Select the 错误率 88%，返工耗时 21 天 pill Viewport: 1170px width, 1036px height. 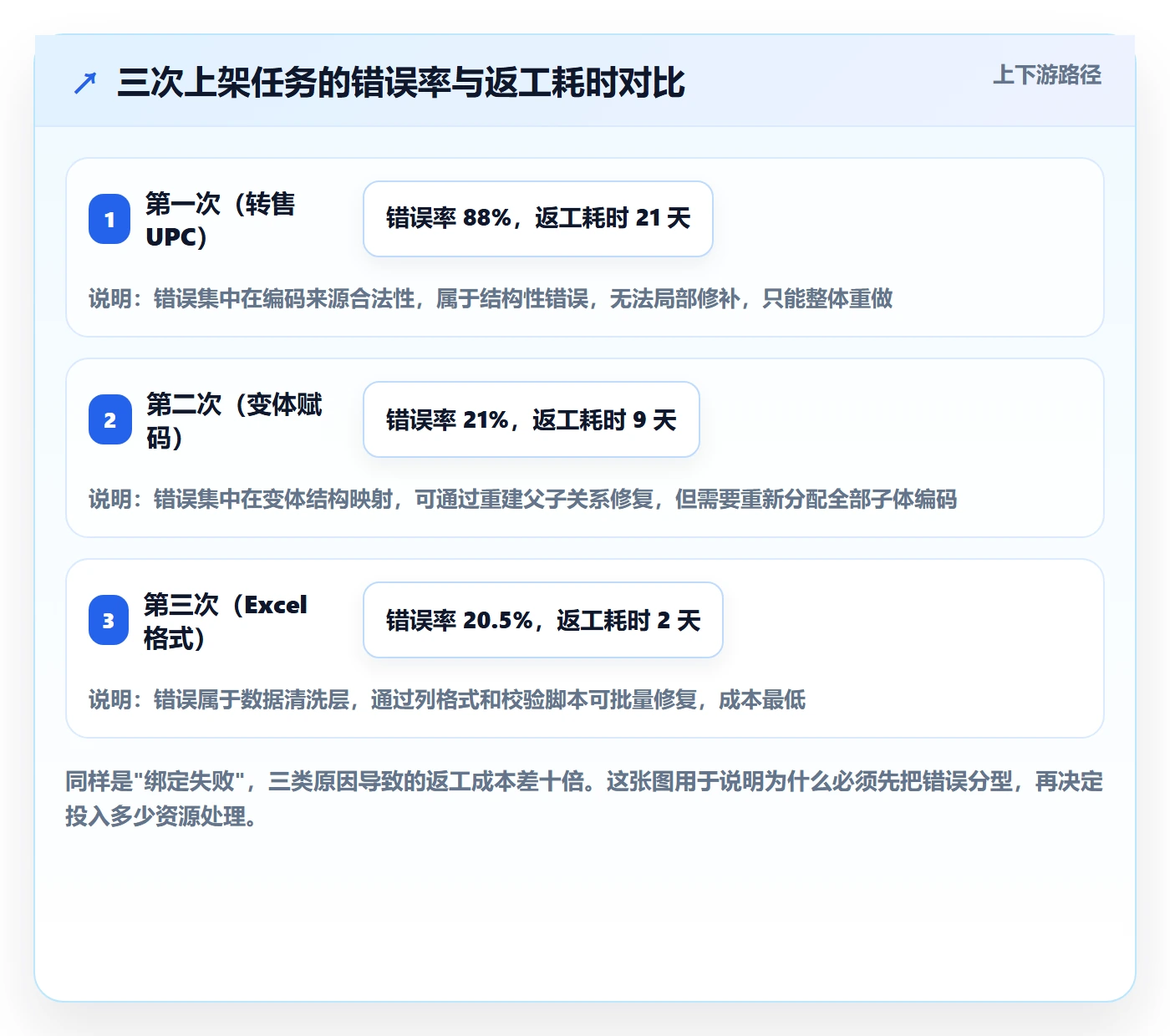coord(538,219)
